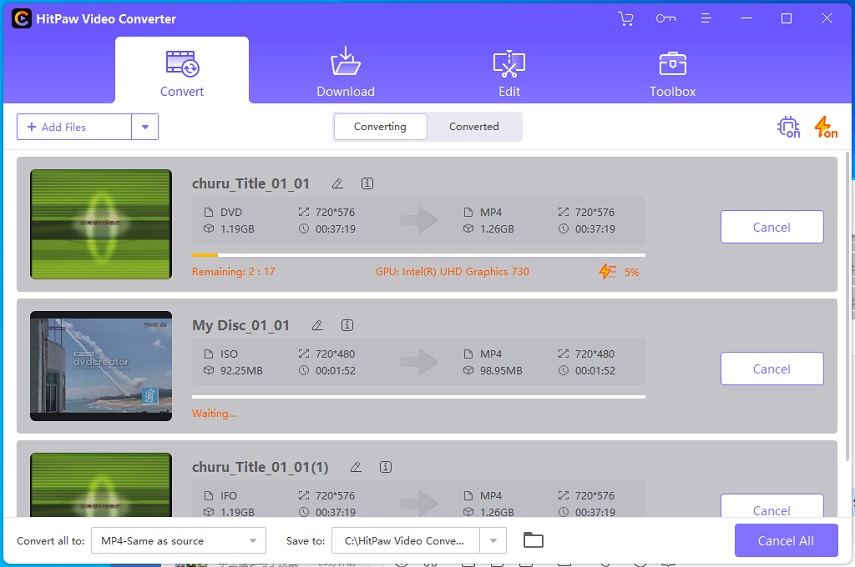Image resolution: width=855 pixels, height=567 pixels.
Task: Click source format DVD of churu_Title_01_01
Action: (231, 212)
